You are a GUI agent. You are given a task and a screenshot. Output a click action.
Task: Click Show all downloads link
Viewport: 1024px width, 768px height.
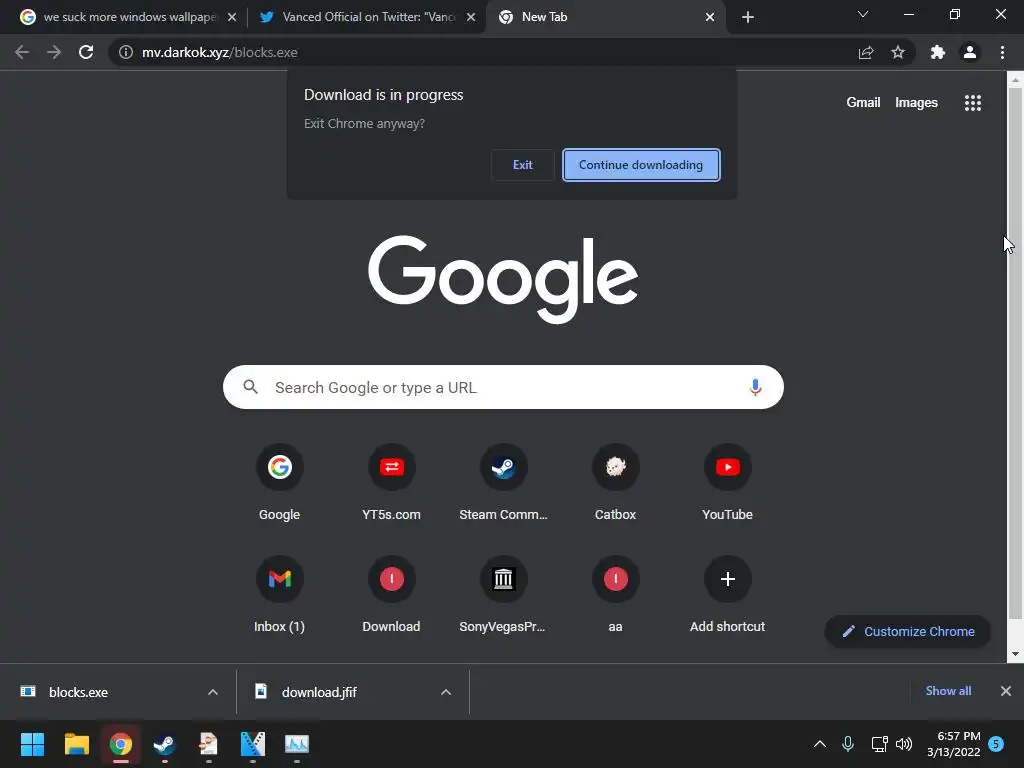(x=948, y=691)
